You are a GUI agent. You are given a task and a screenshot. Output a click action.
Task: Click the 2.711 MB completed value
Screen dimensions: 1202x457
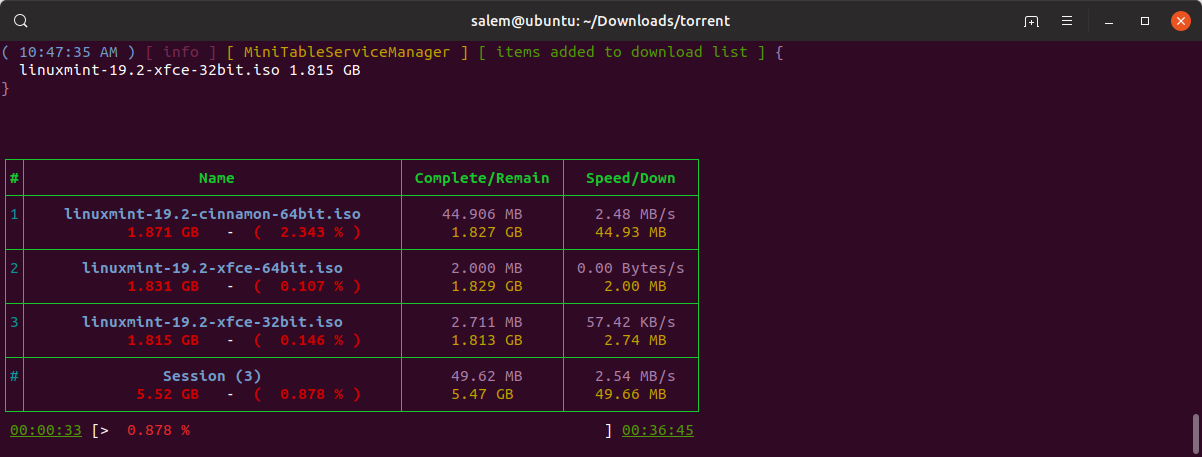point(487,322)
